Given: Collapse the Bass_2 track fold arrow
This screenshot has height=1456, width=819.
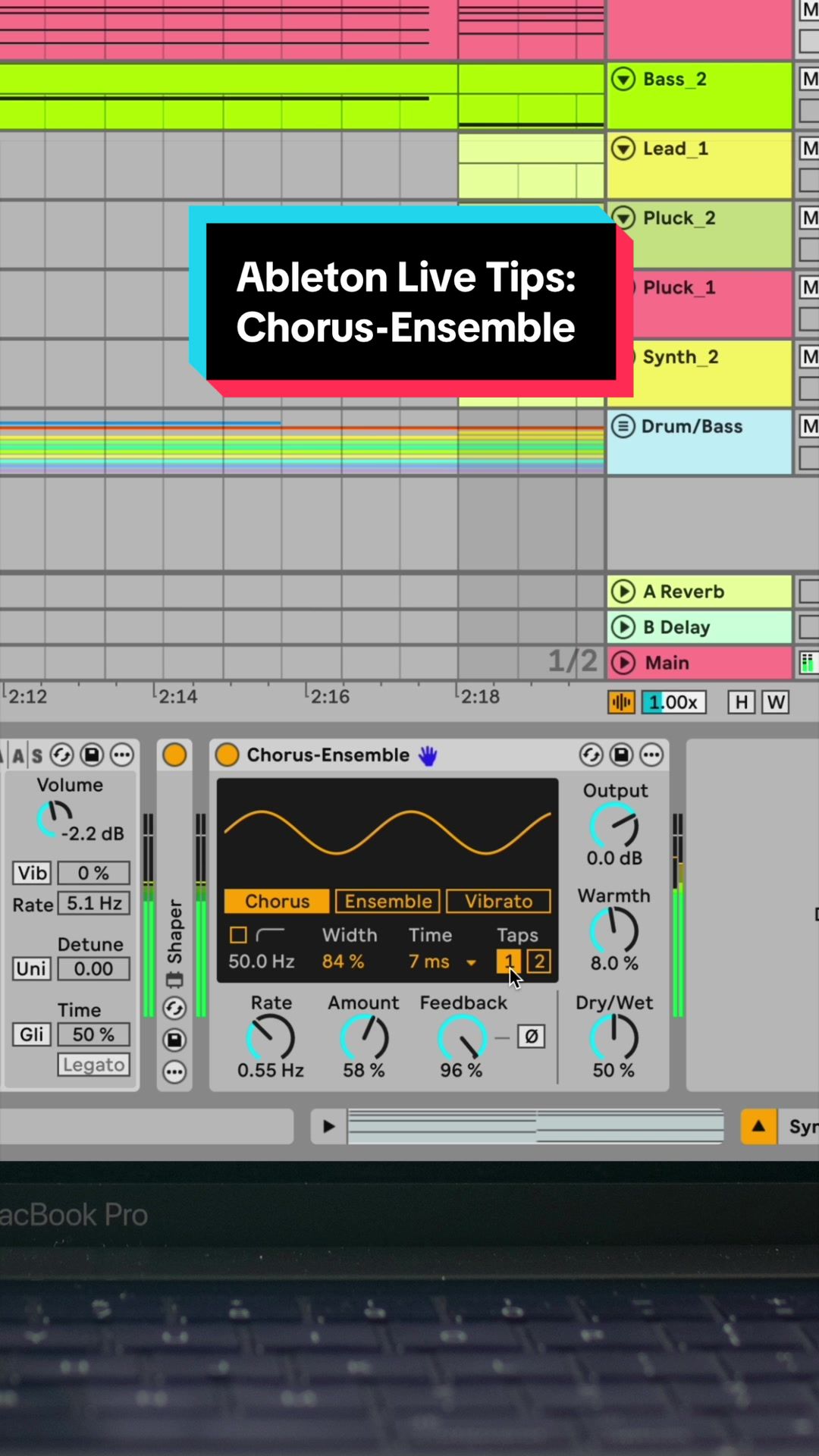Looking at the screenshot, I should (623, 79).
